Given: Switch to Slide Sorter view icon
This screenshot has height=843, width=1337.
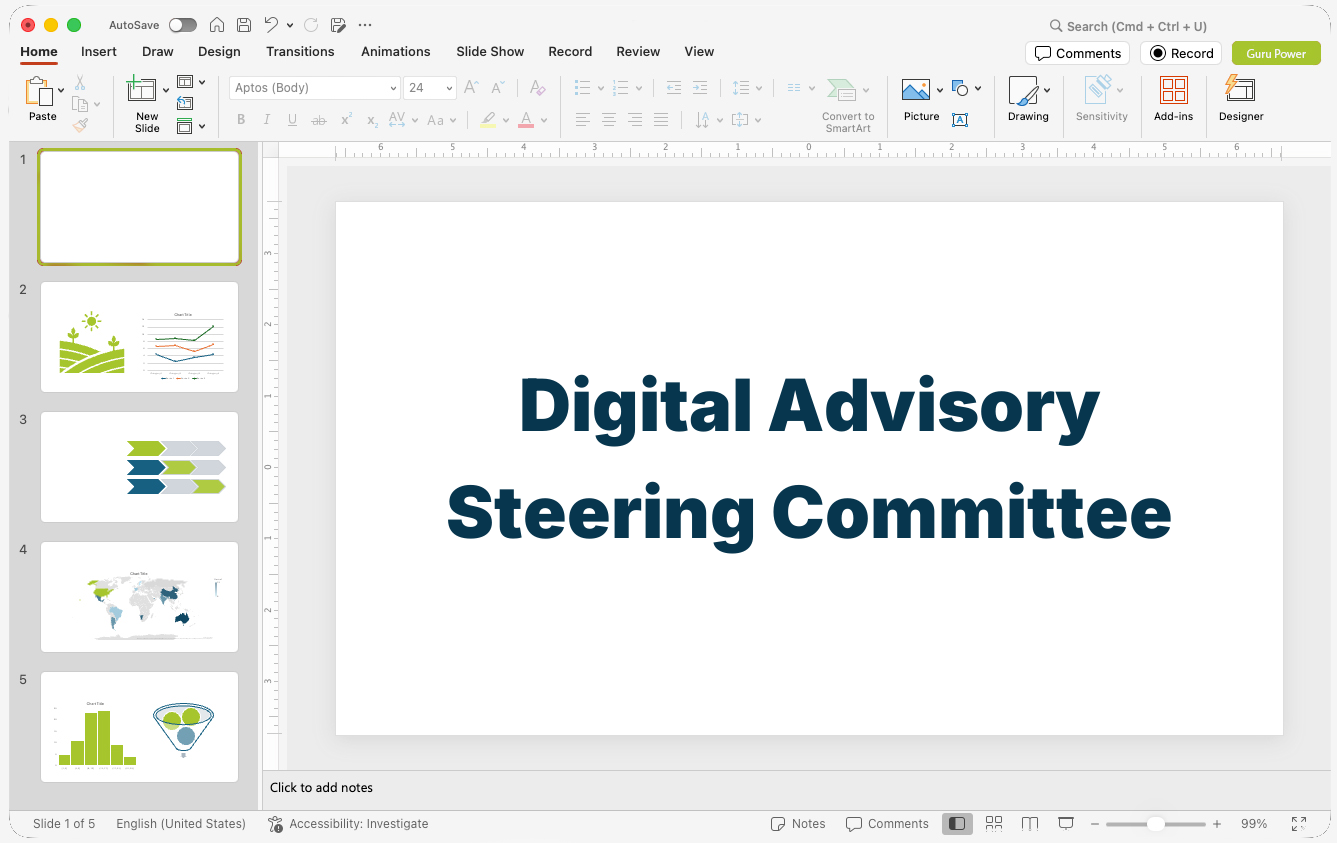Looking at the screenshot, I should [x=994, y=824].
